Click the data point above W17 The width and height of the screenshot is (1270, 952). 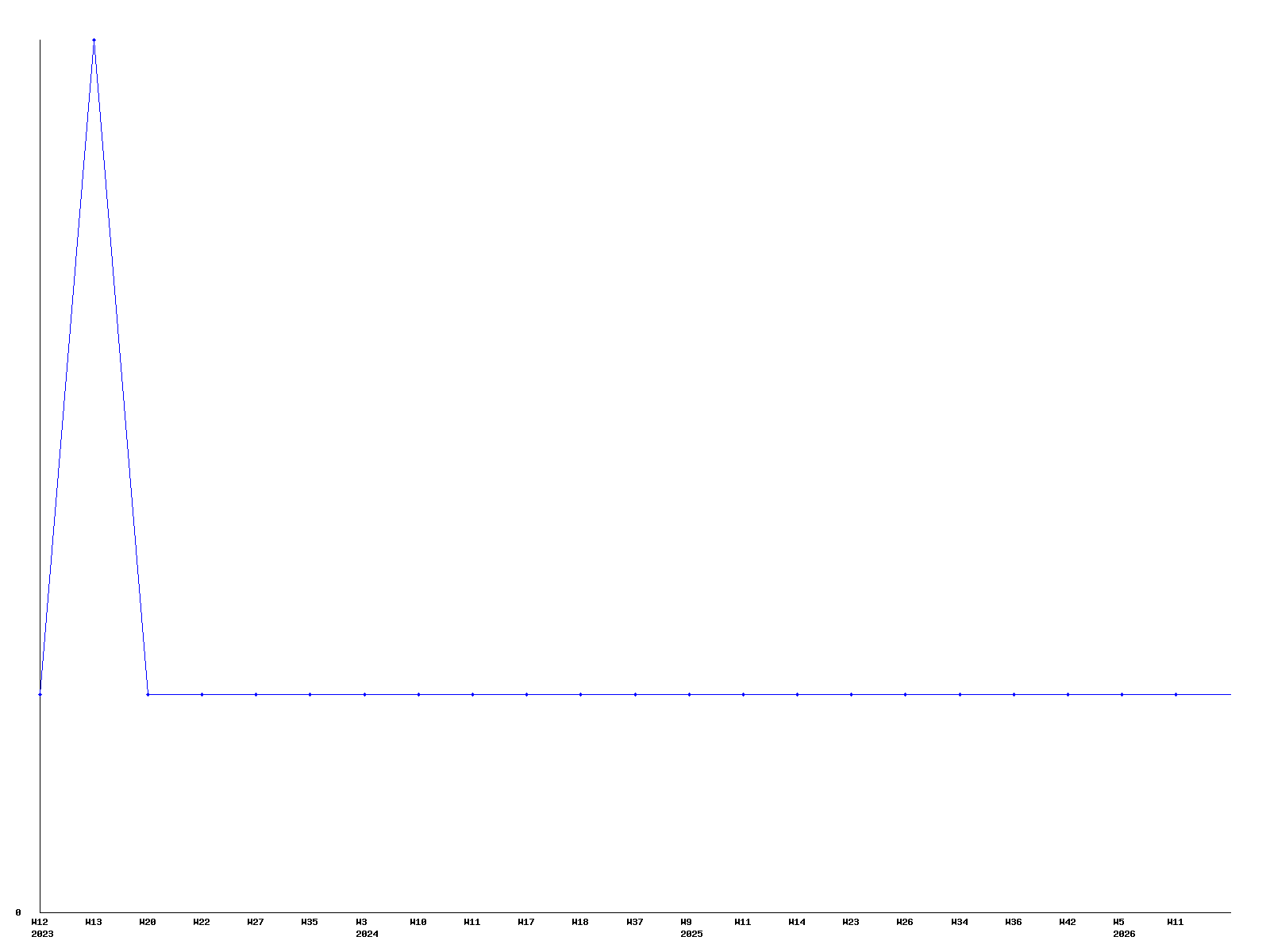[x=526, y=694]
